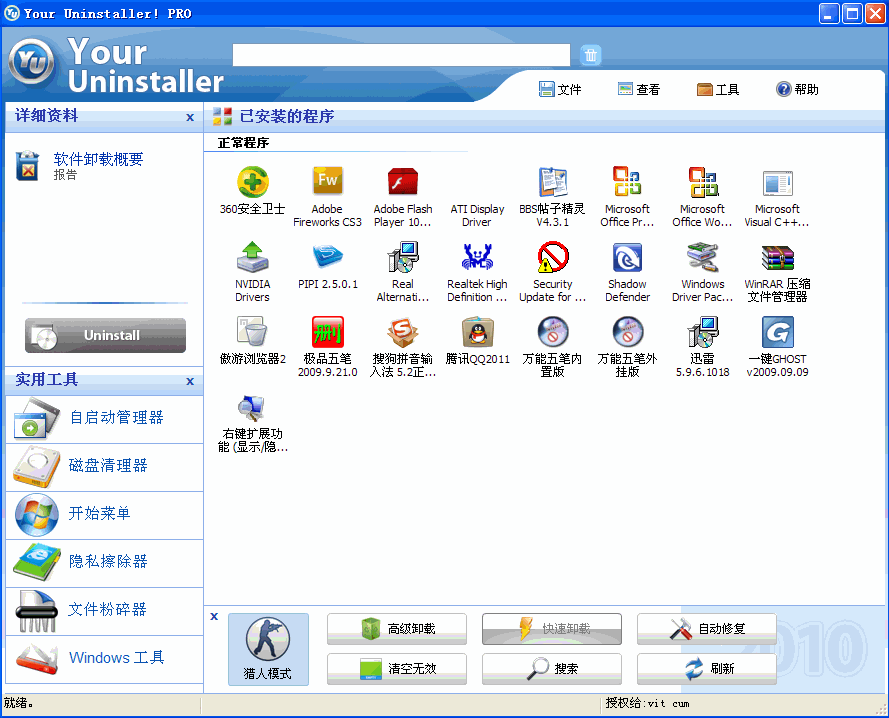Select the 万能五笔外挂版 icon
This screenshot has height=718, width=889.
click(x=627, y=332)
